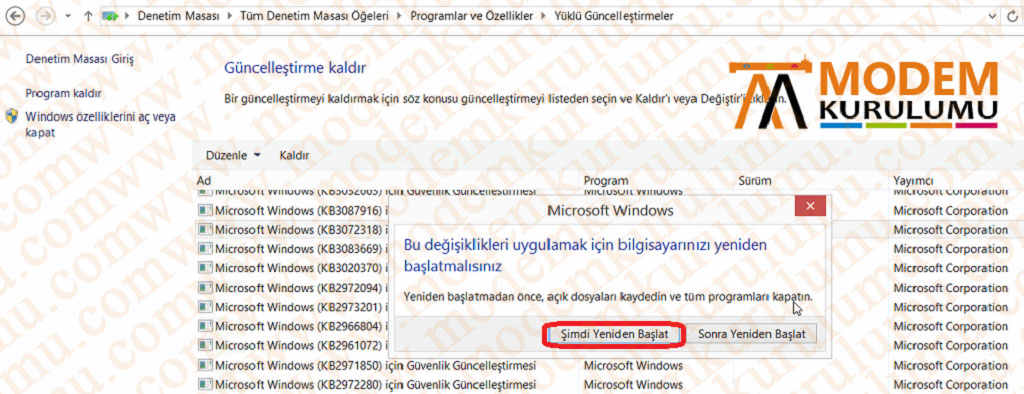This screenshot has height=394, width=1024.
Task: Open Windows özelliklerini aç veya kapat
Action: coord(100,124)
